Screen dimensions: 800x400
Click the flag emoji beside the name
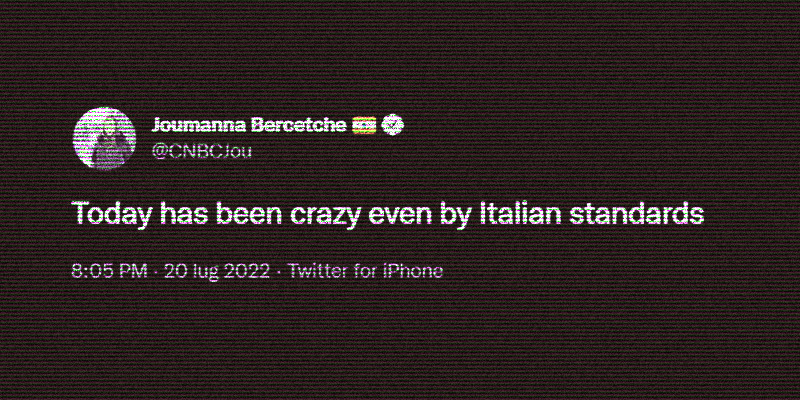(x=364, y=125)
